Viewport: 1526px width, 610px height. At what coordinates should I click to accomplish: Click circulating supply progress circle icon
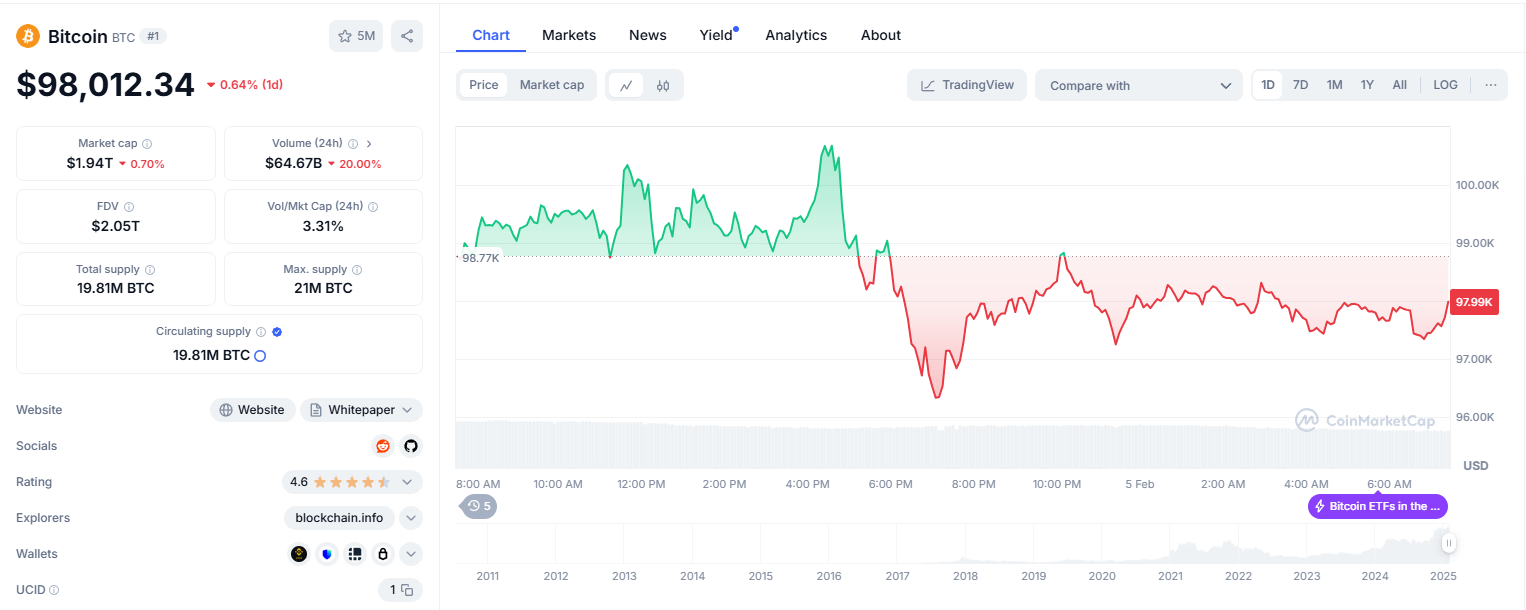pyautogui.click(x=260, y=356)
